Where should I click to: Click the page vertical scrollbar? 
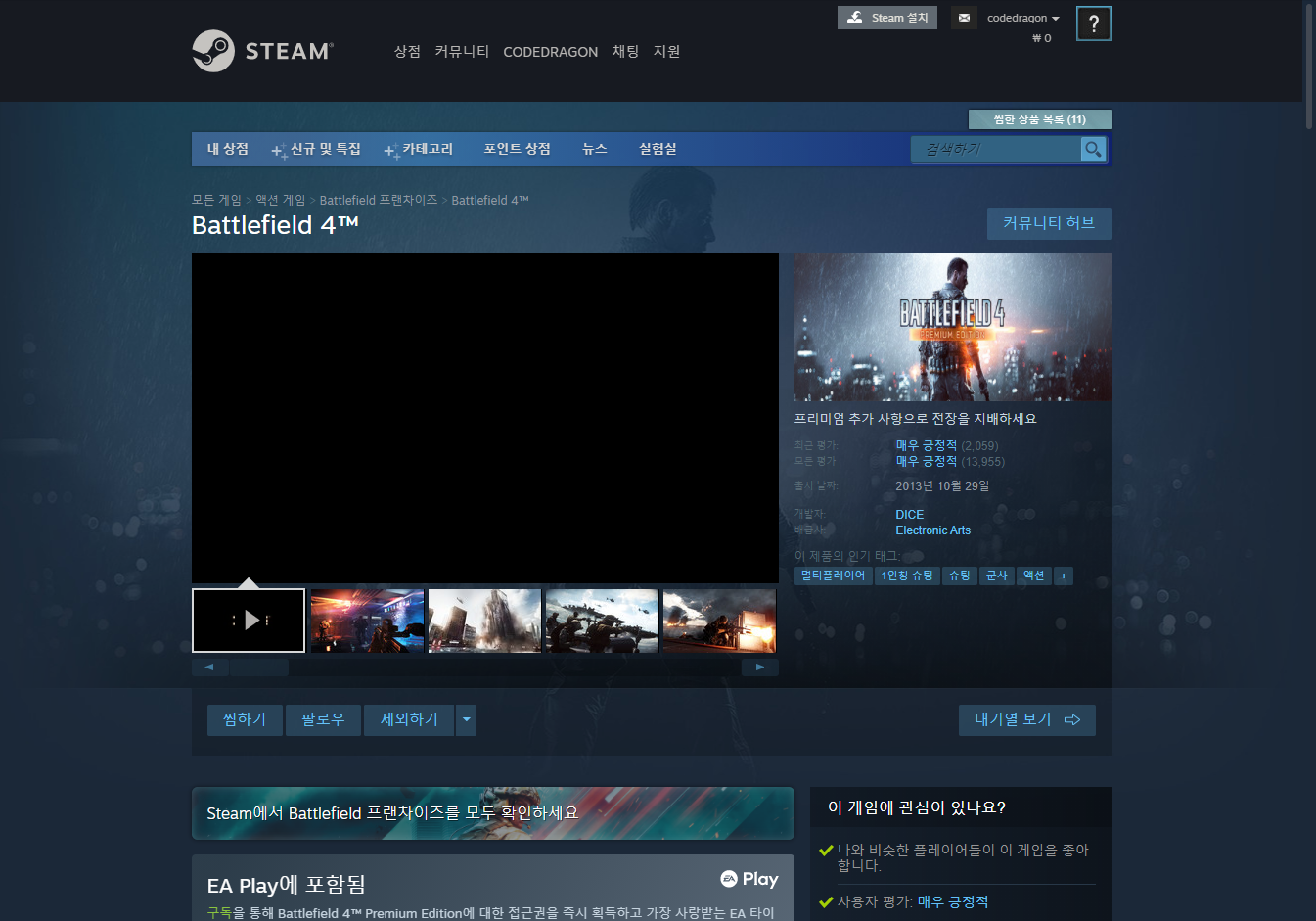(1309, 65)
